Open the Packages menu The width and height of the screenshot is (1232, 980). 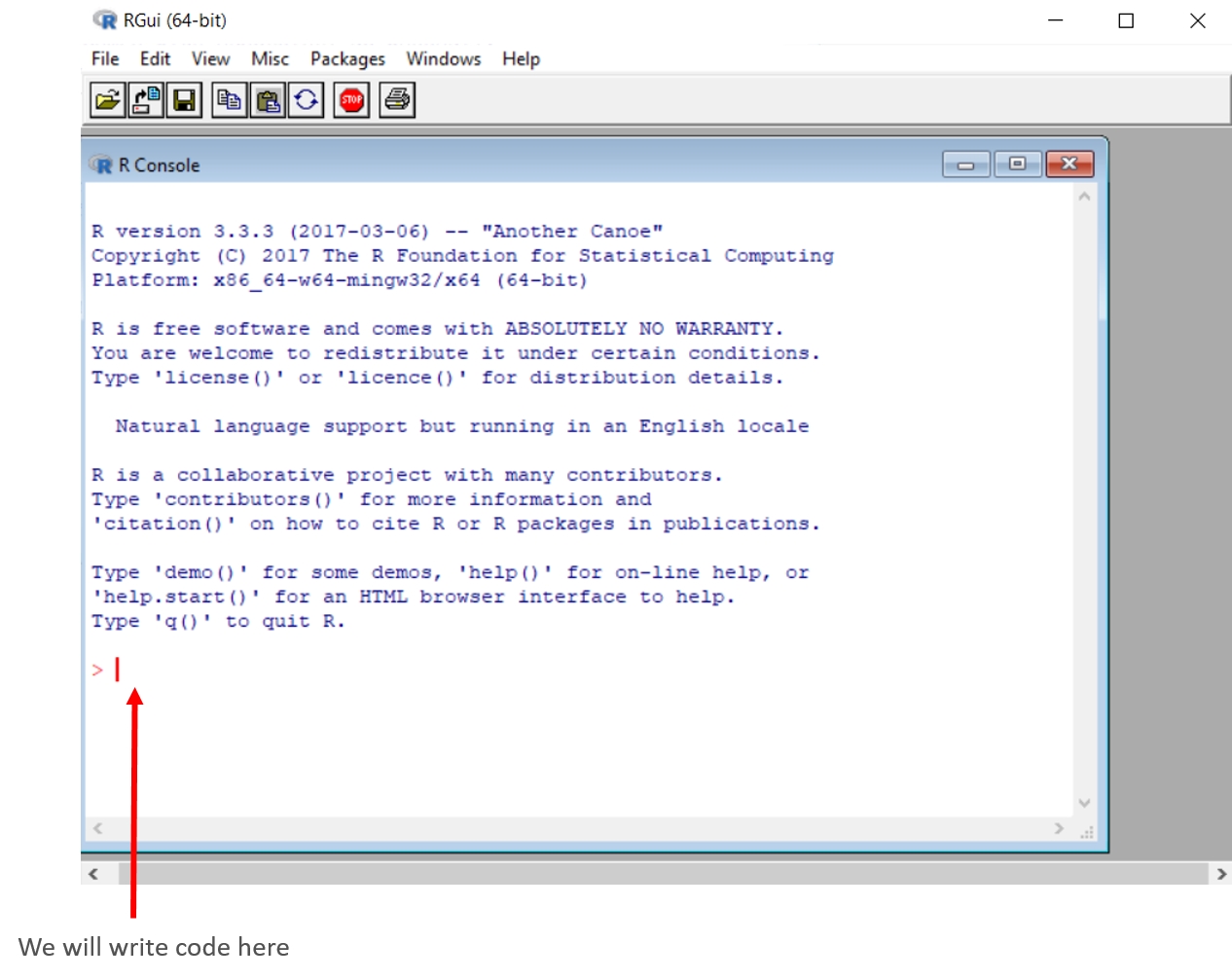[x=347, y=58]
